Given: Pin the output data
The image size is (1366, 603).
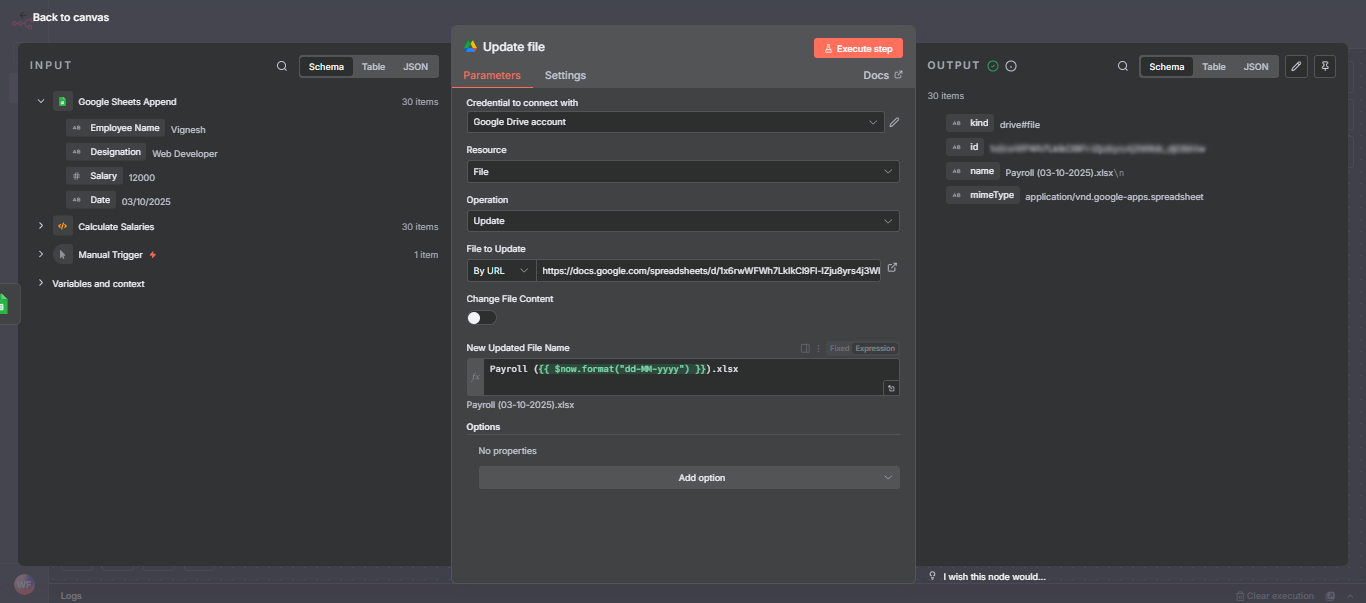Looking at the screenshot, I should click(1324, 65).
